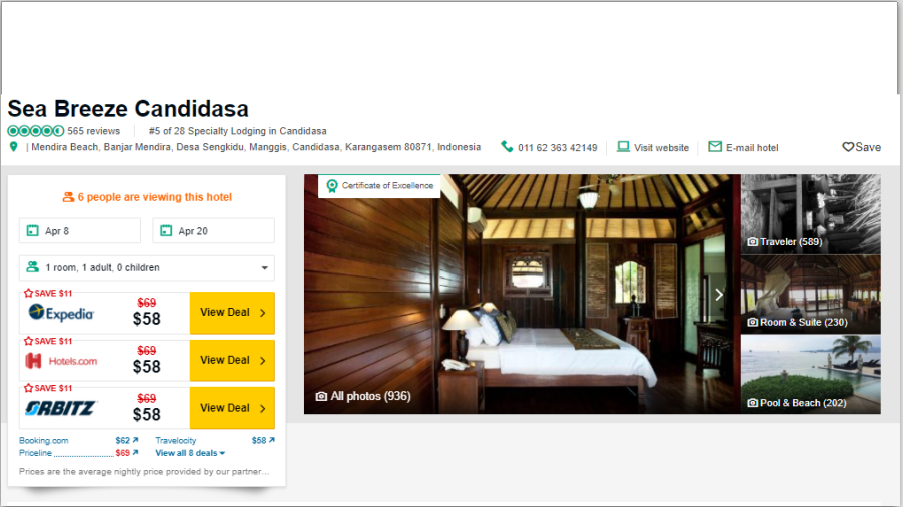Click the Certificate of Excellence badge
This screenshot has height=507, width=903.
point(379,186)
